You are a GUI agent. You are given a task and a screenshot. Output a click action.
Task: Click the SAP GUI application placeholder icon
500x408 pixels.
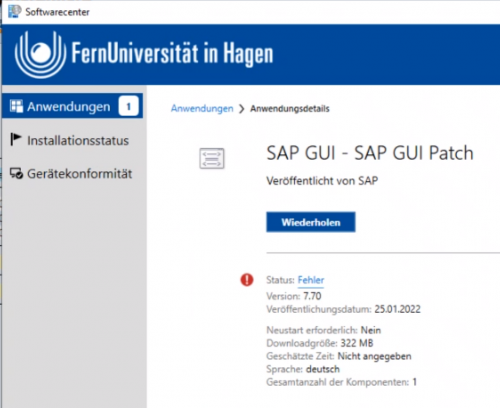click(212, 158)
